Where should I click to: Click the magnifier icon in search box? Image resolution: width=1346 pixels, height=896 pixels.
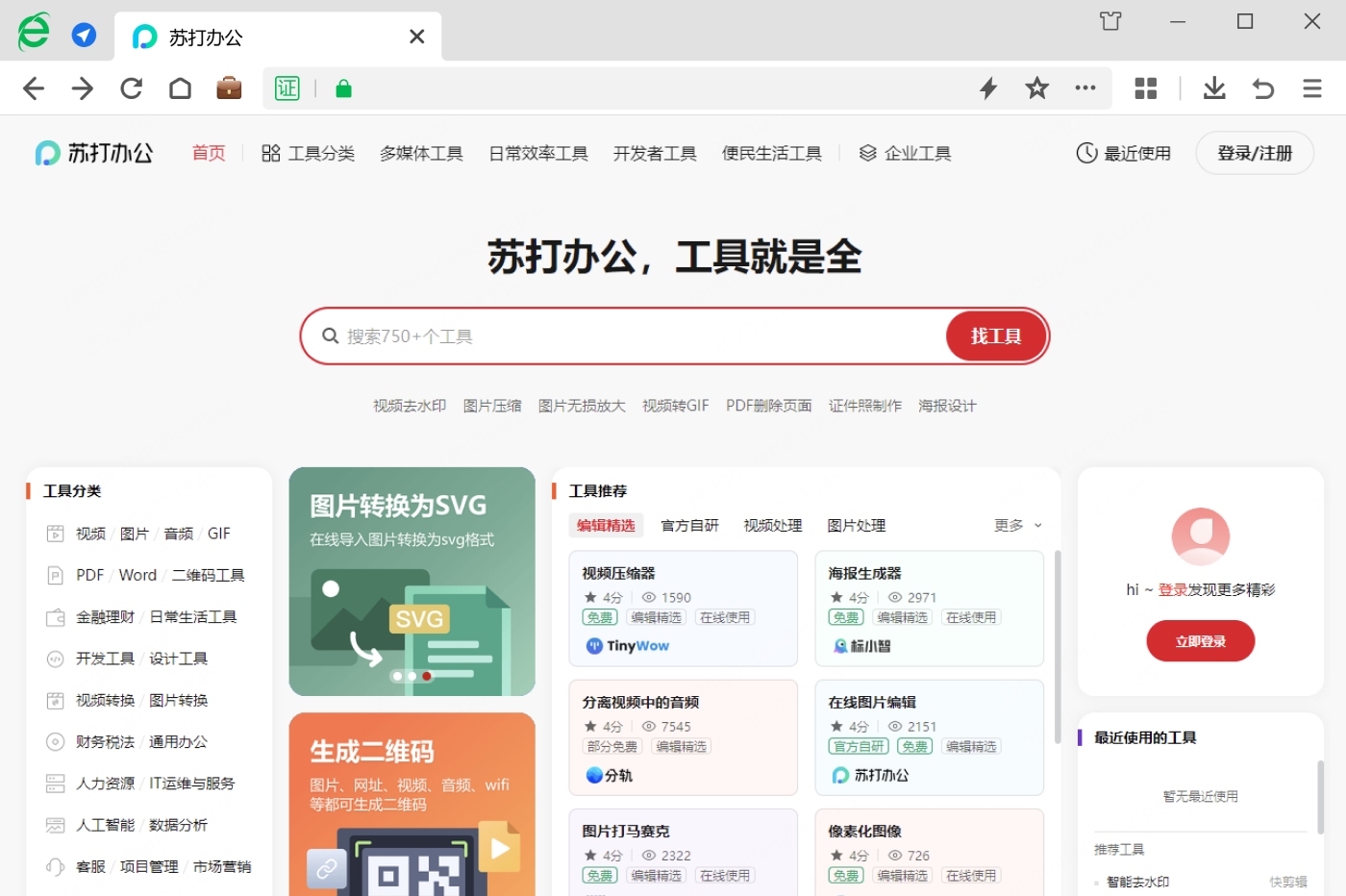coord(330,336)
